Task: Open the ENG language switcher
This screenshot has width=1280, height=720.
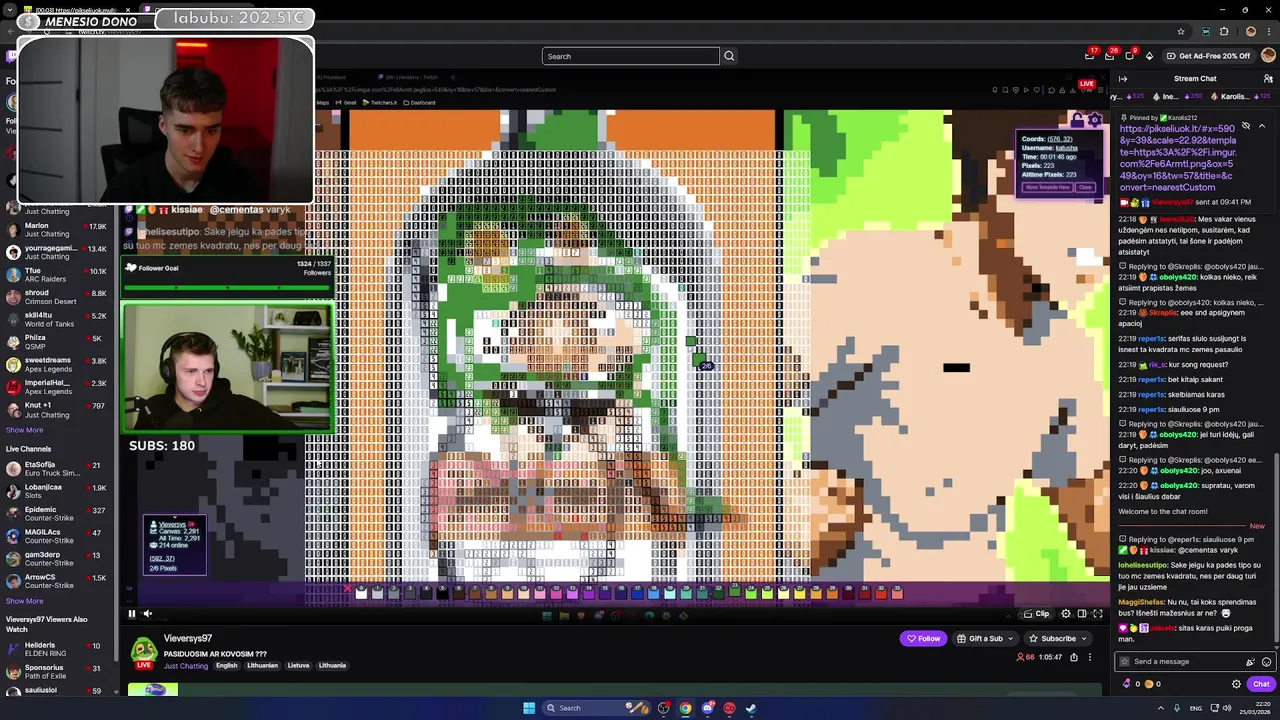Action: pos(1195,708)
